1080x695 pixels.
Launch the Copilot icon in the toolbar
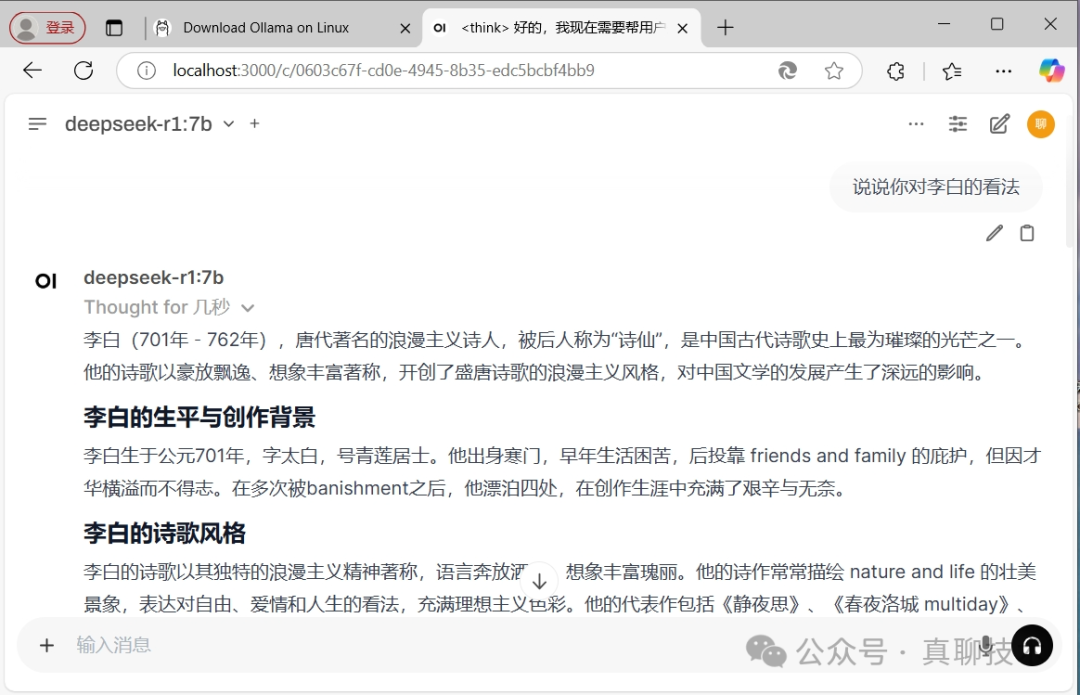[x=1052, y=70]
